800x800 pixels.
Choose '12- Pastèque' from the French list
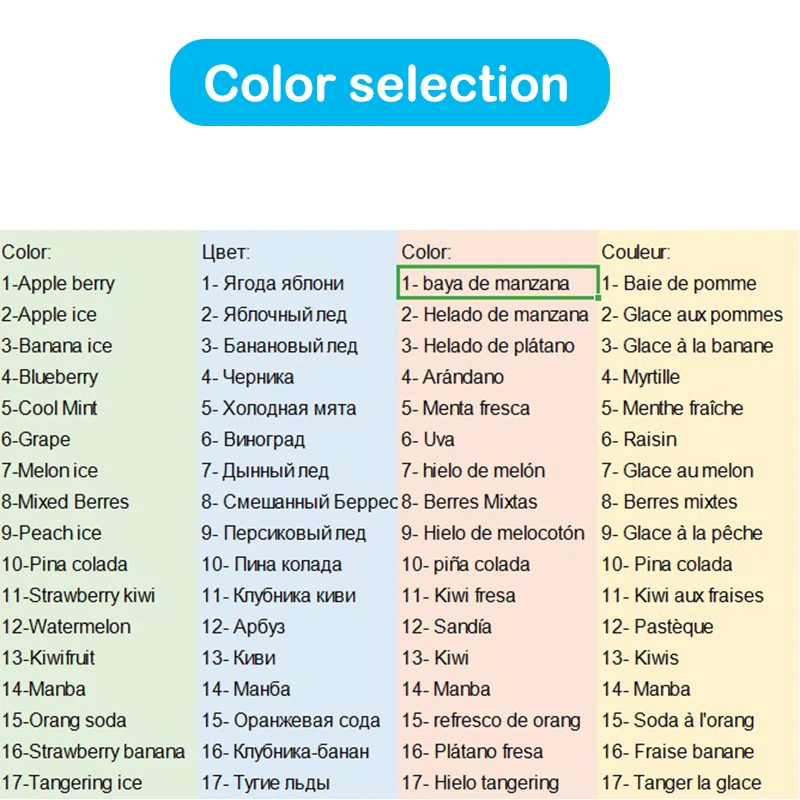click(658, 627)
